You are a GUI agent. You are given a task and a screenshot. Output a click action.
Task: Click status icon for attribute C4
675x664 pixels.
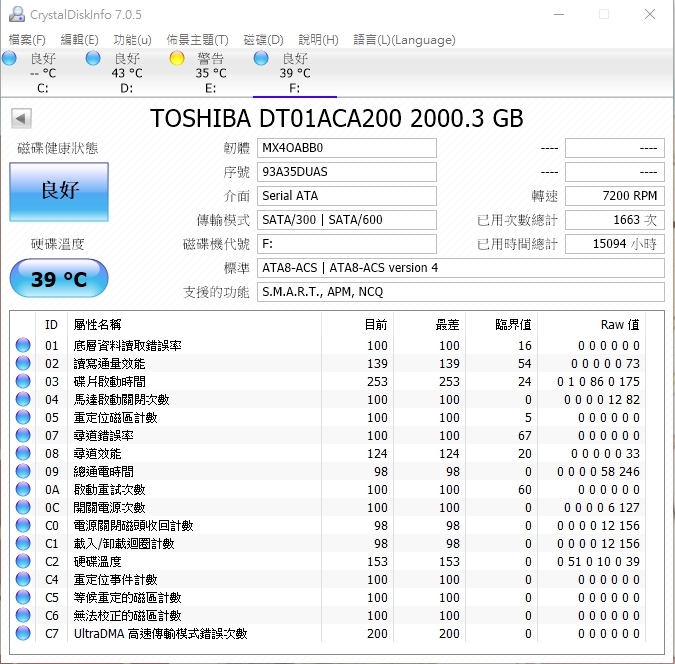point(23,580)
